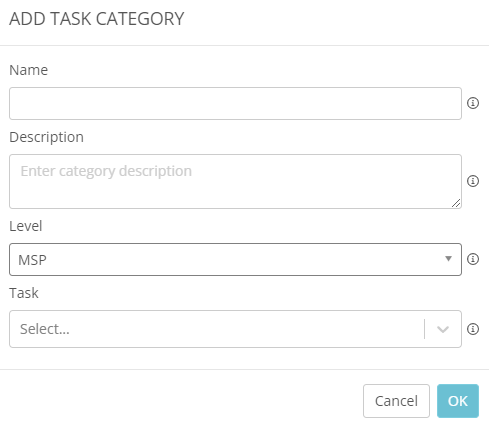Click the Task field label
Image resolution: width=489 pixels, height=421 pixels.
click(24, 293)
